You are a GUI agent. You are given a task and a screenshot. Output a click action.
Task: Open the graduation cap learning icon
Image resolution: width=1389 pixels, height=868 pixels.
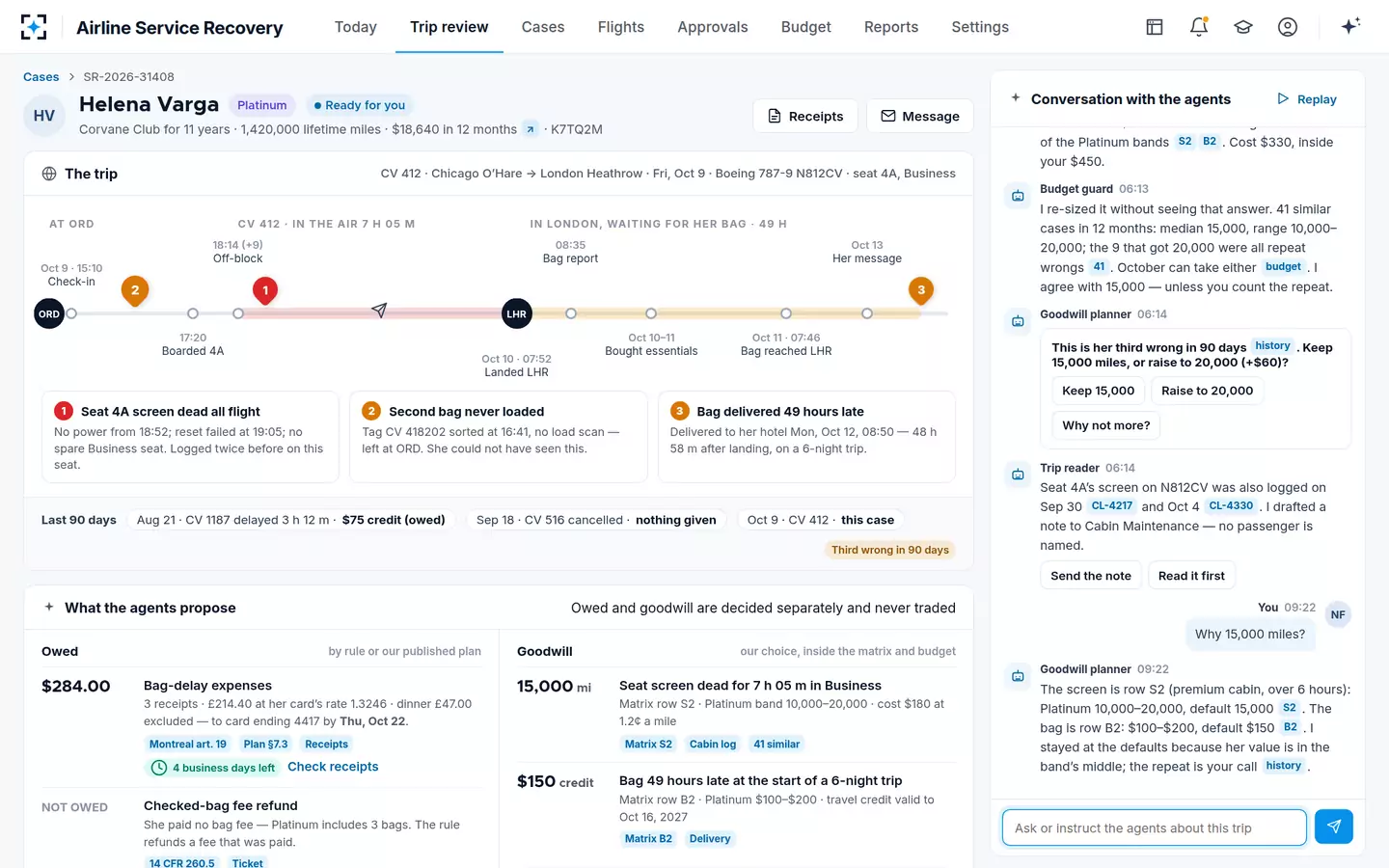click(1243, 27)
